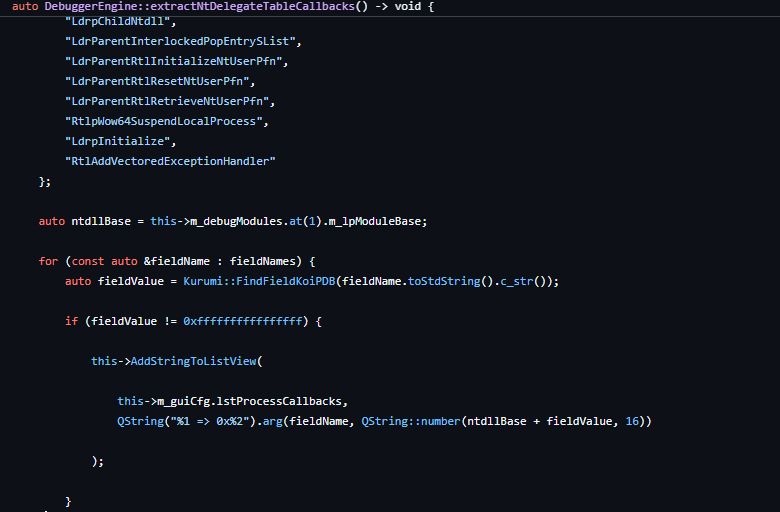The width and height of the screenshot is (780, 512).
Task: Click the toStdString() method call
Action: click(x=444, y=281)
